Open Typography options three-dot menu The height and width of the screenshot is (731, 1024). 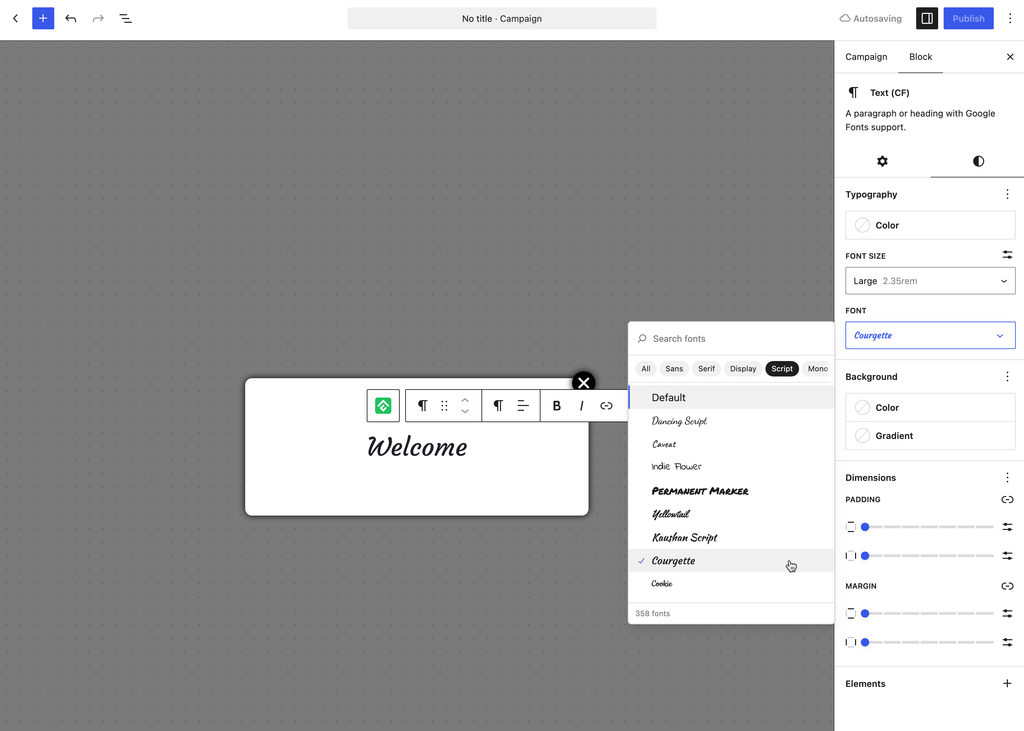[1007, 195]
